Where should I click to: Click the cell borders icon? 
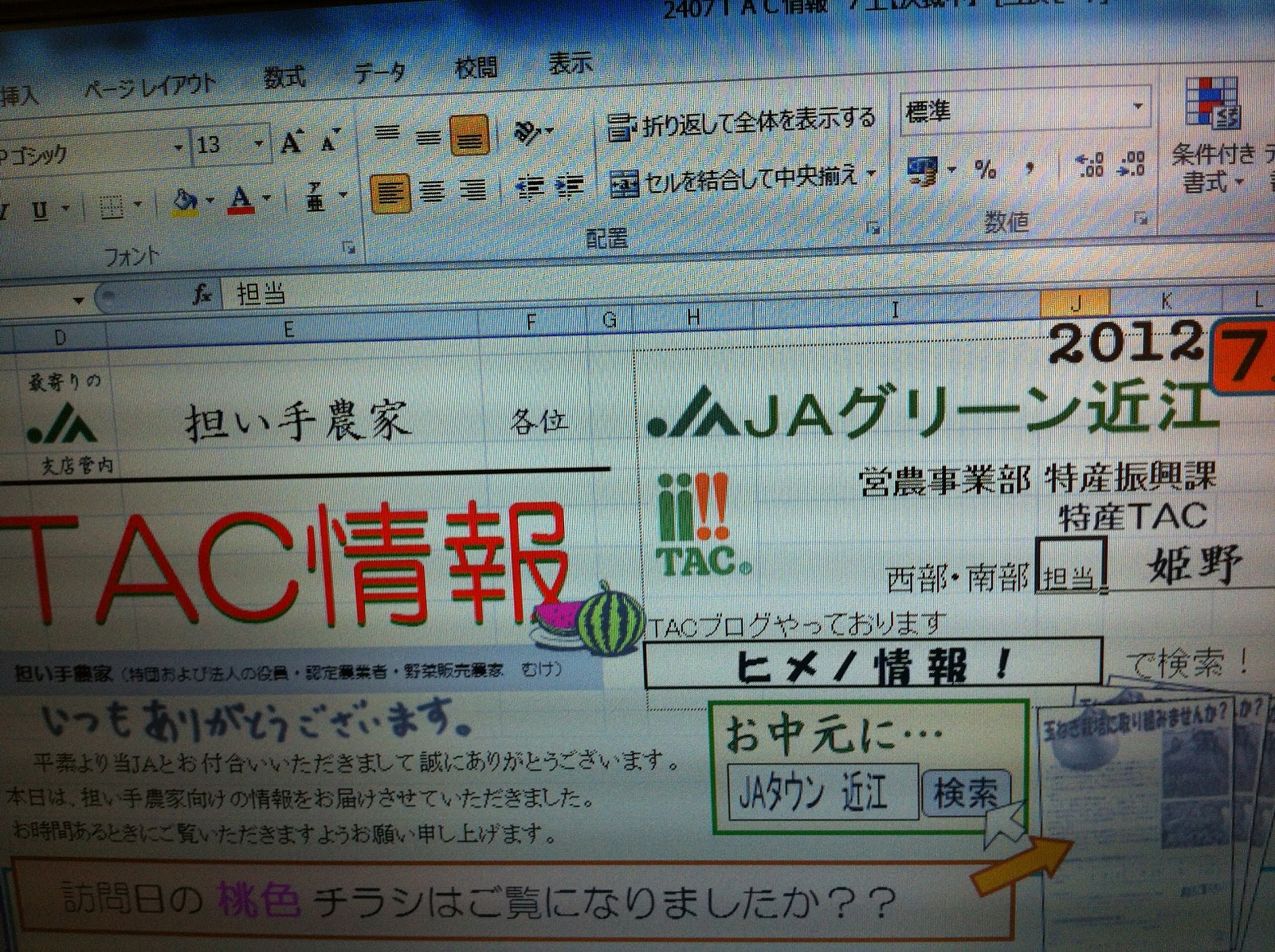112,207
